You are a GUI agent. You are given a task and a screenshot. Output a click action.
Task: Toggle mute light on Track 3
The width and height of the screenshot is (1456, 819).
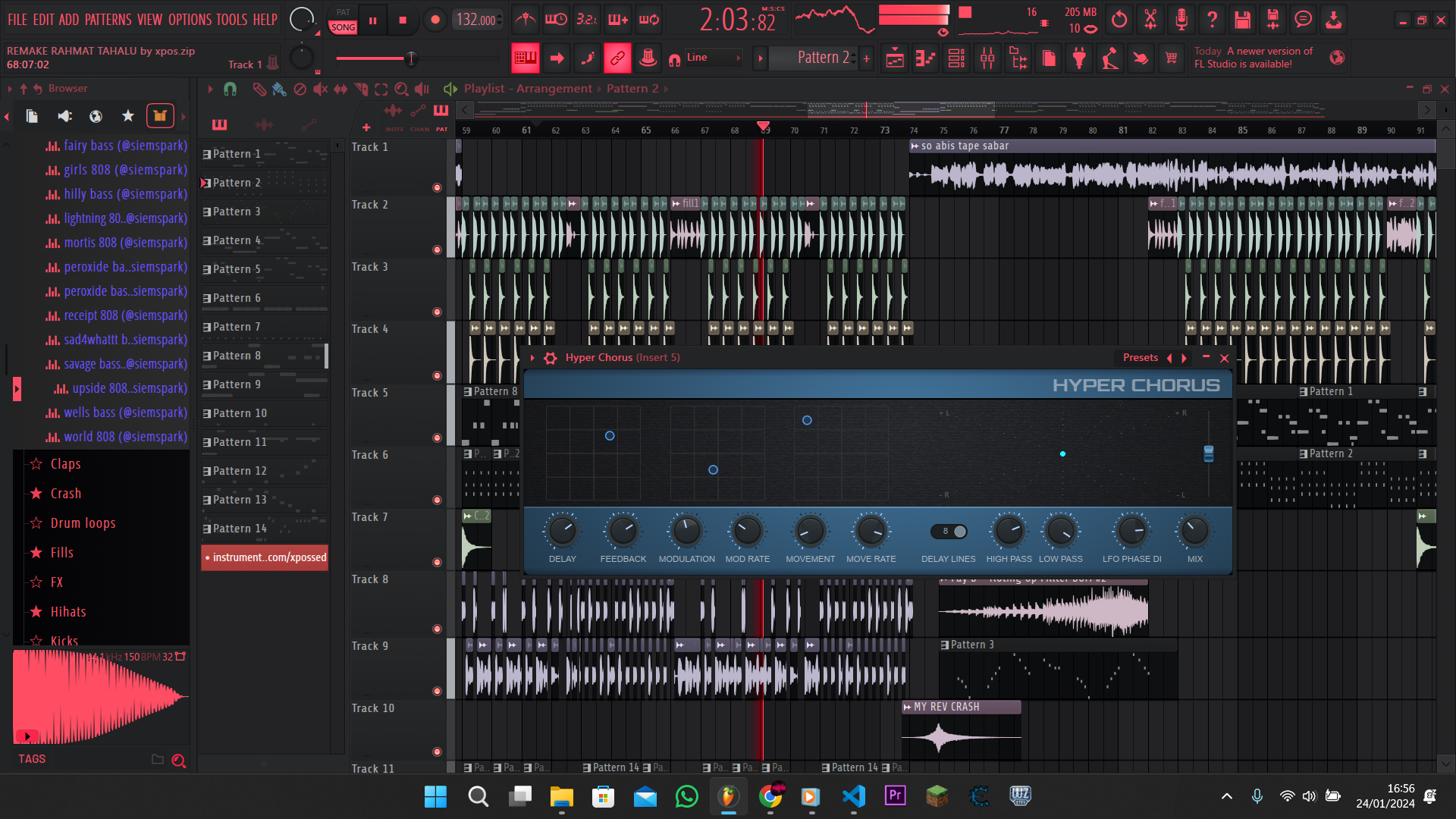(x=437, y=312)
